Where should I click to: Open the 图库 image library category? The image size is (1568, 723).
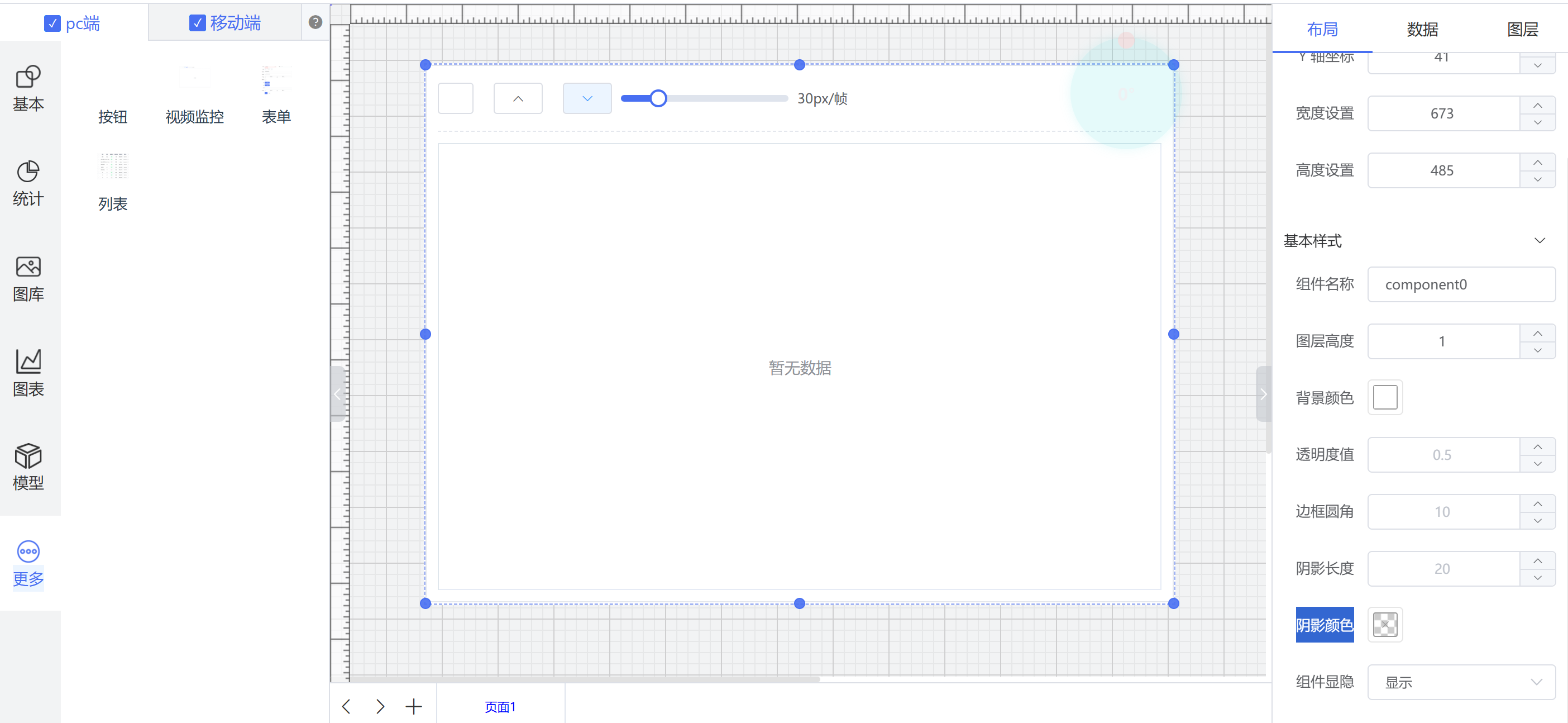28,278
